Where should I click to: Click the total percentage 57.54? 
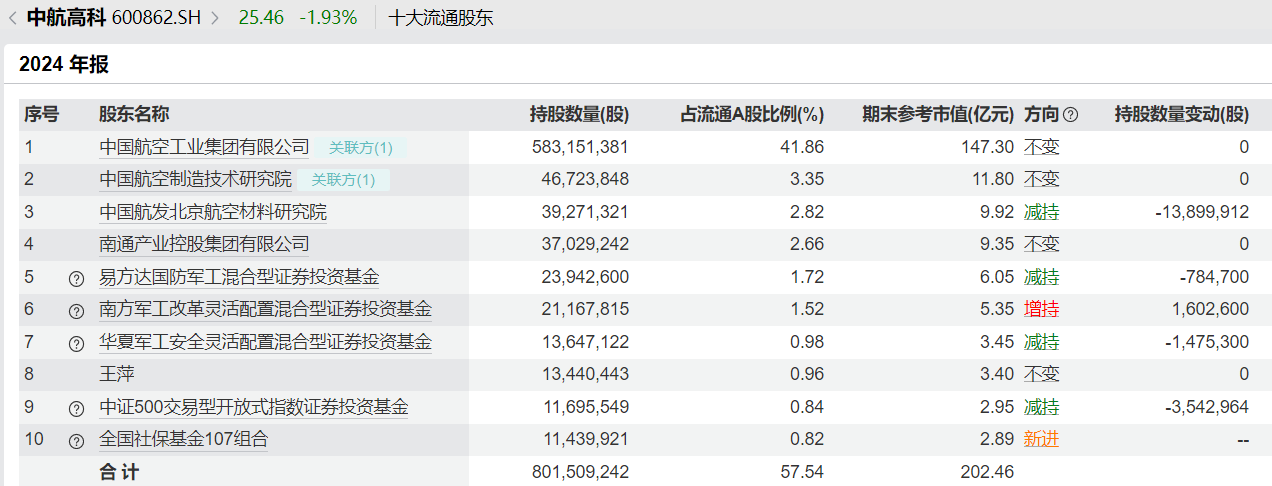[x=804, y=471]
